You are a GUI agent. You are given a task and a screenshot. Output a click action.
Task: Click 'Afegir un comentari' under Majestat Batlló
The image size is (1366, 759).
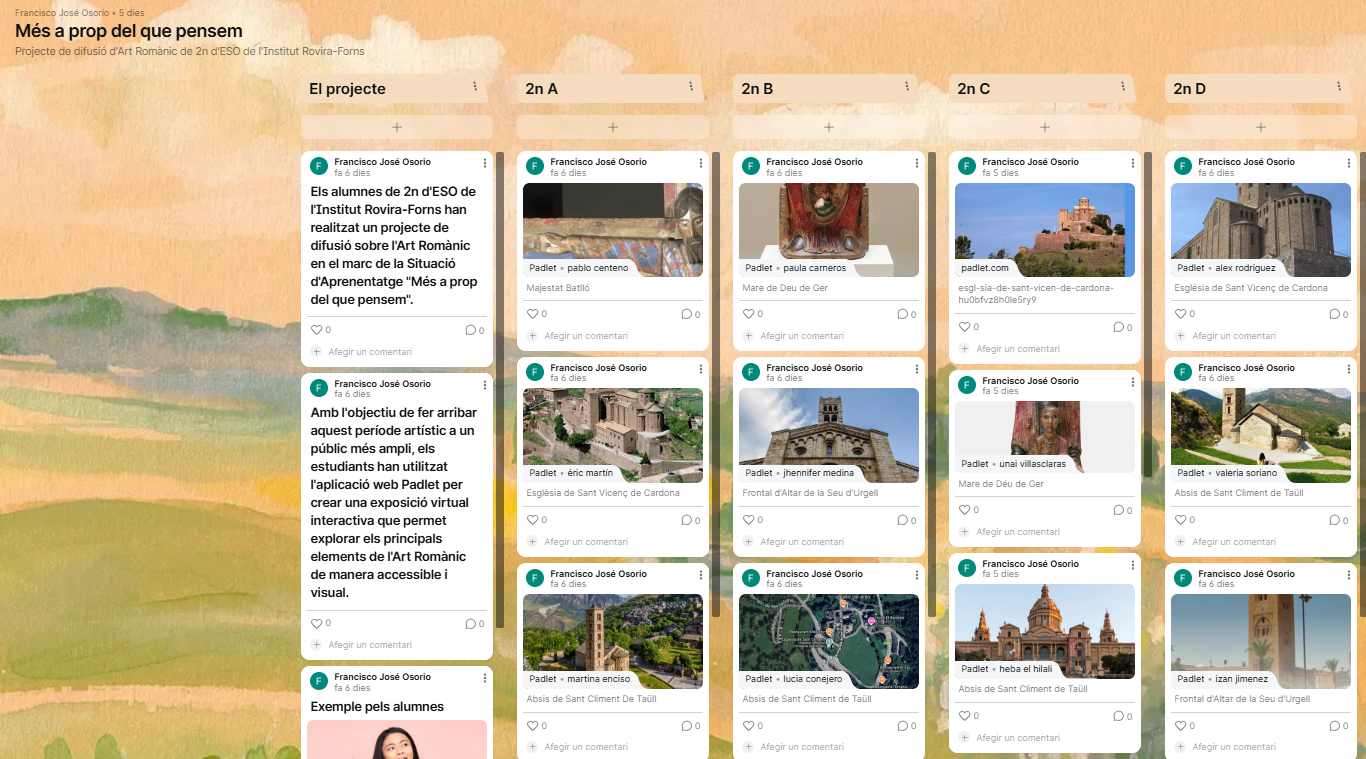click(586, 336)
